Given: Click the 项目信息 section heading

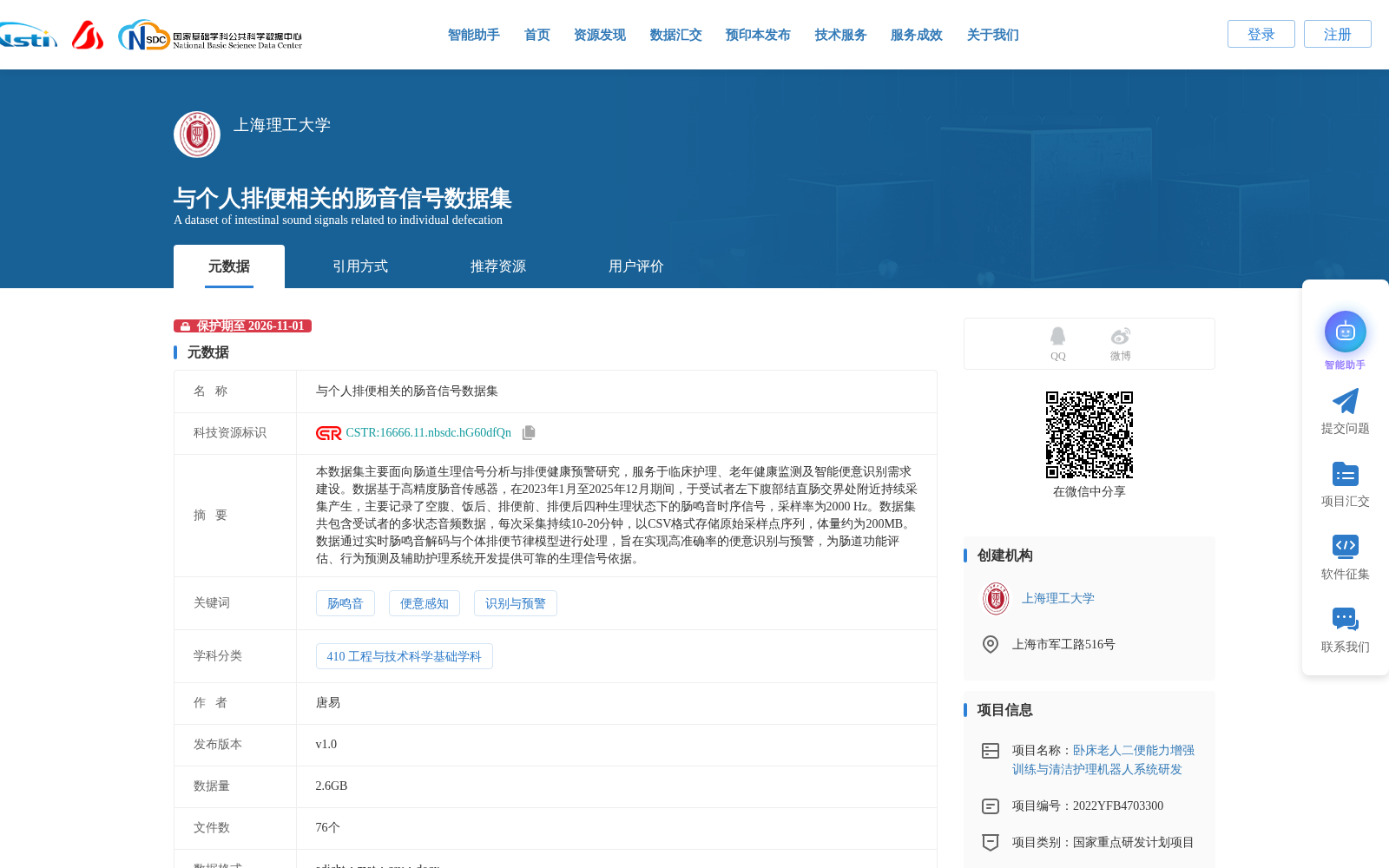Looking at the screenshot, I should (x=1005, y=710).
